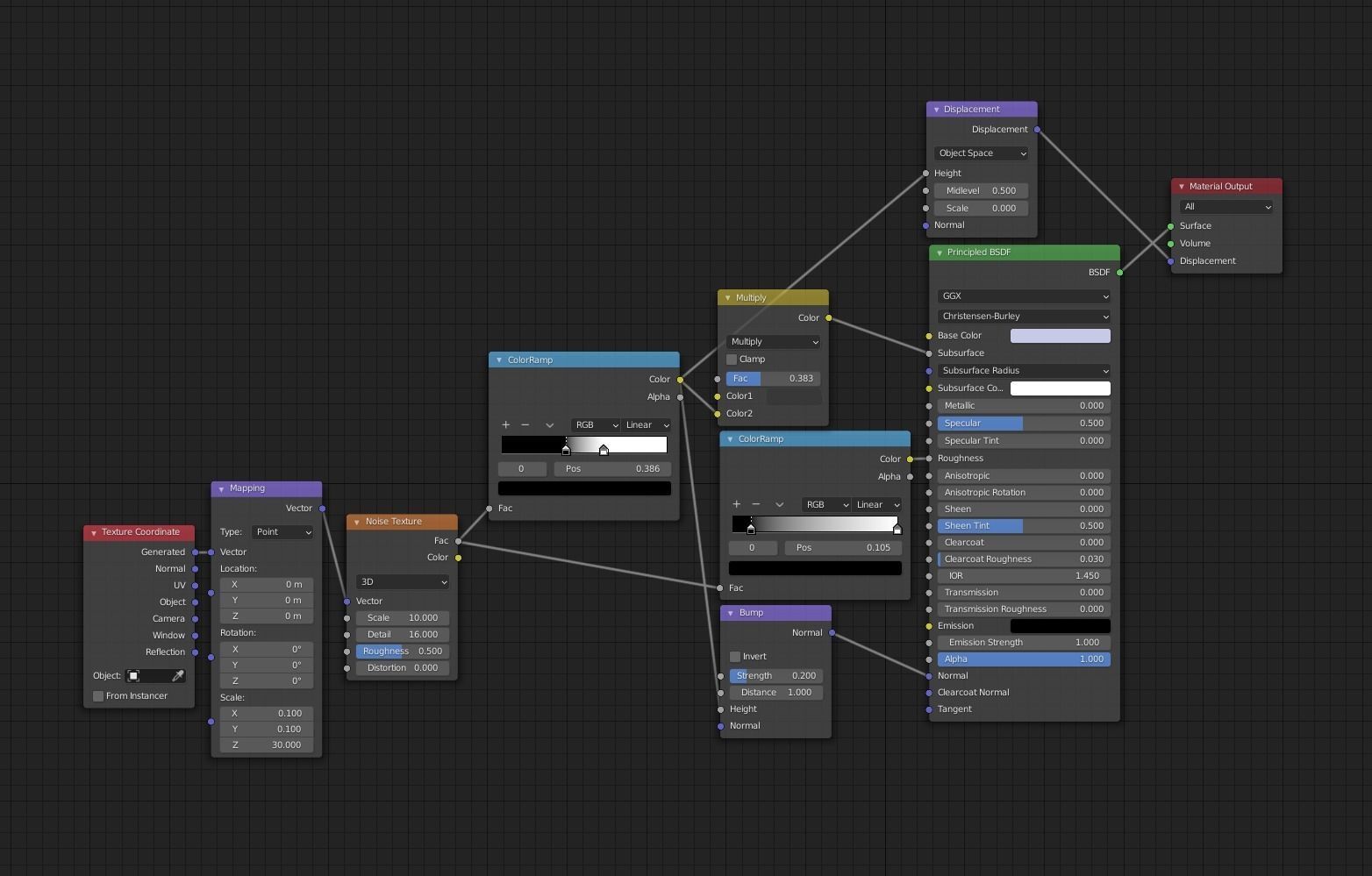Click the eyedropper icon in Texture Coordinate

click(178, 676)
